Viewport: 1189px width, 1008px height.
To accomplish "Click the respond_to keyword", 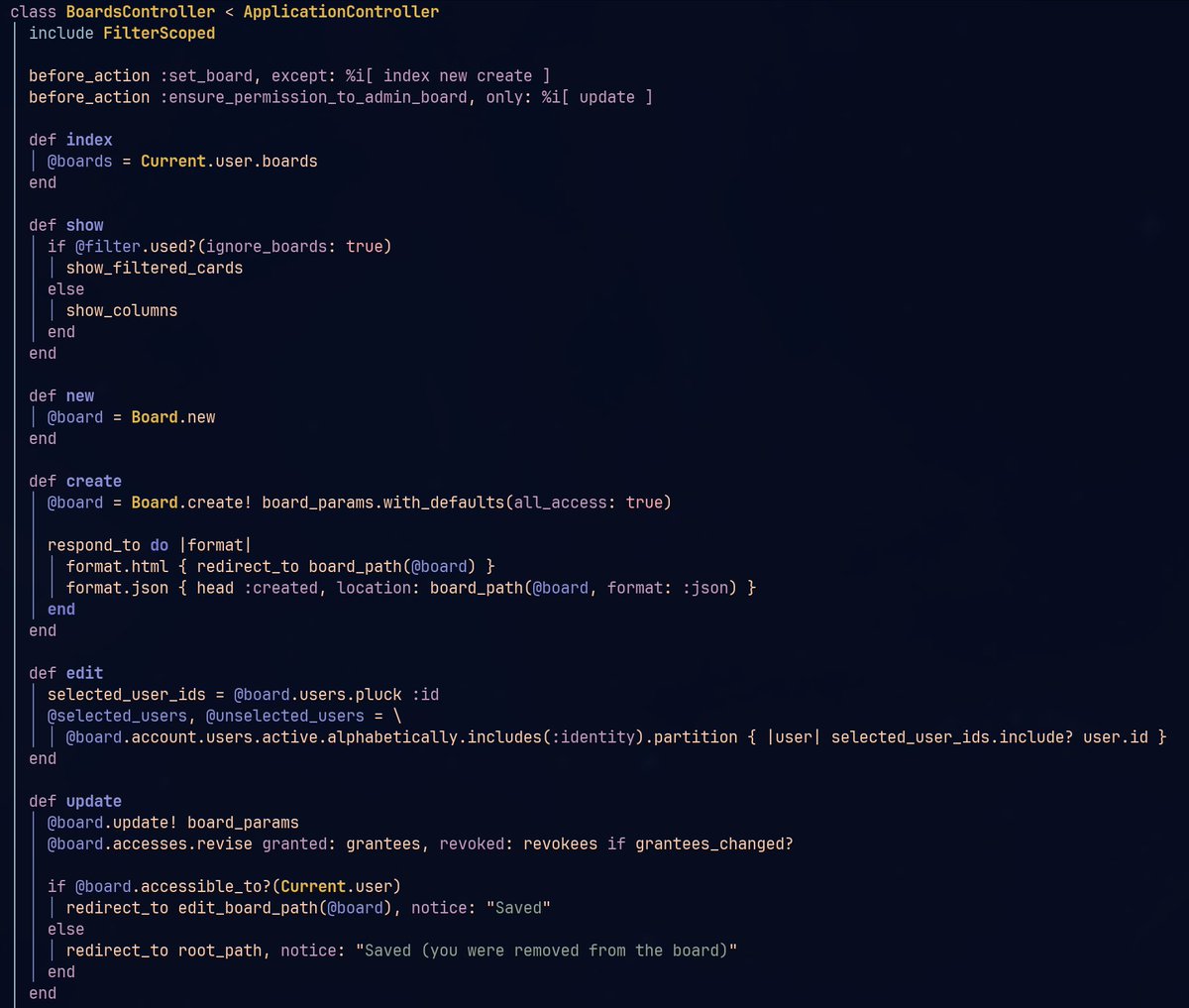I will pos(94,545).
